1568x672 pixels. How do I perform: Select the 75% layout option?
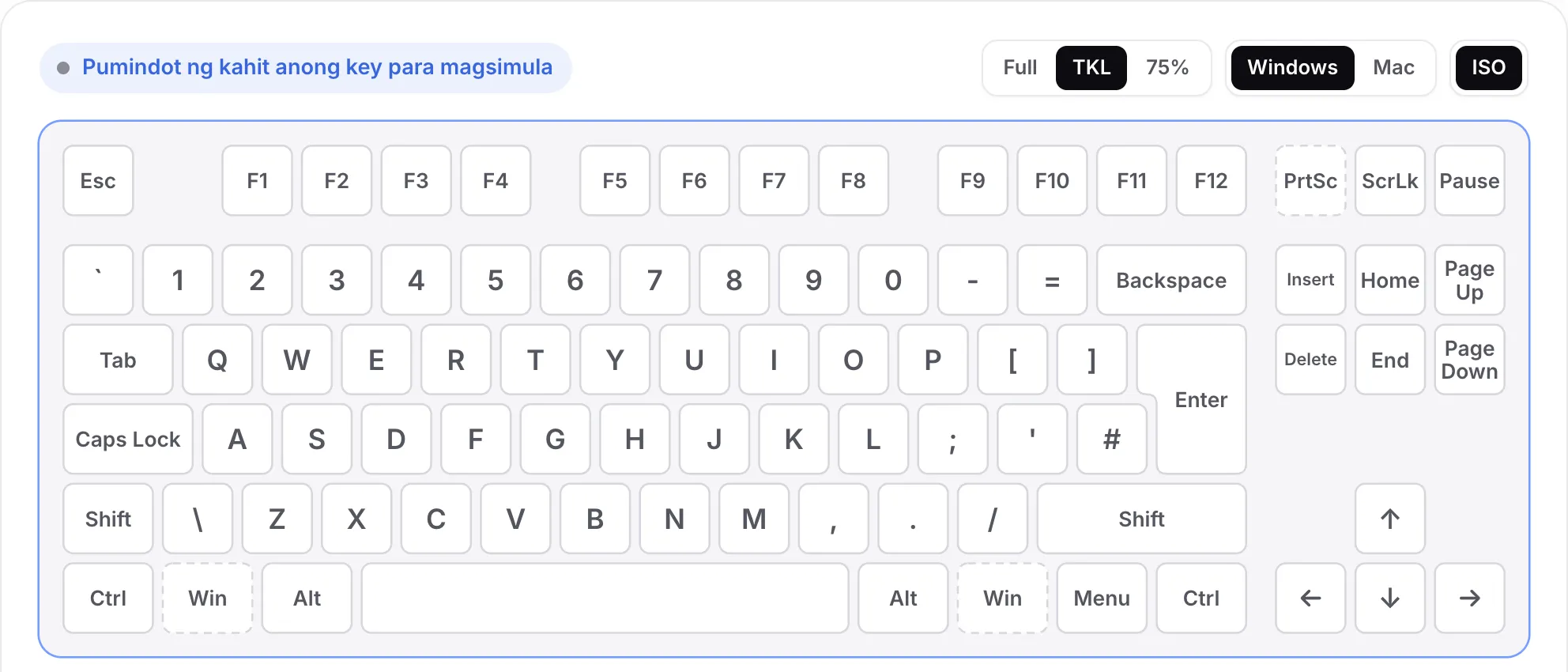tap(1167, 67)
